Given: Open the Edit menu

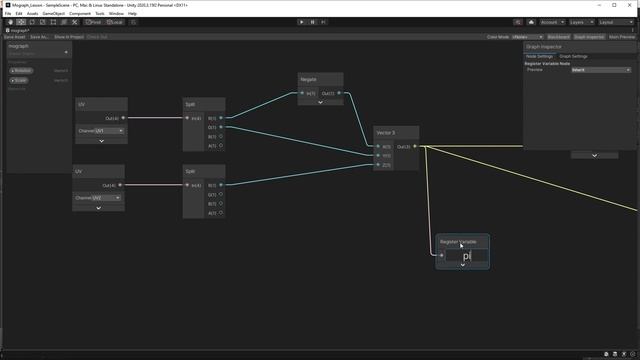Looking at the screenshot, I should coord(19,13).
